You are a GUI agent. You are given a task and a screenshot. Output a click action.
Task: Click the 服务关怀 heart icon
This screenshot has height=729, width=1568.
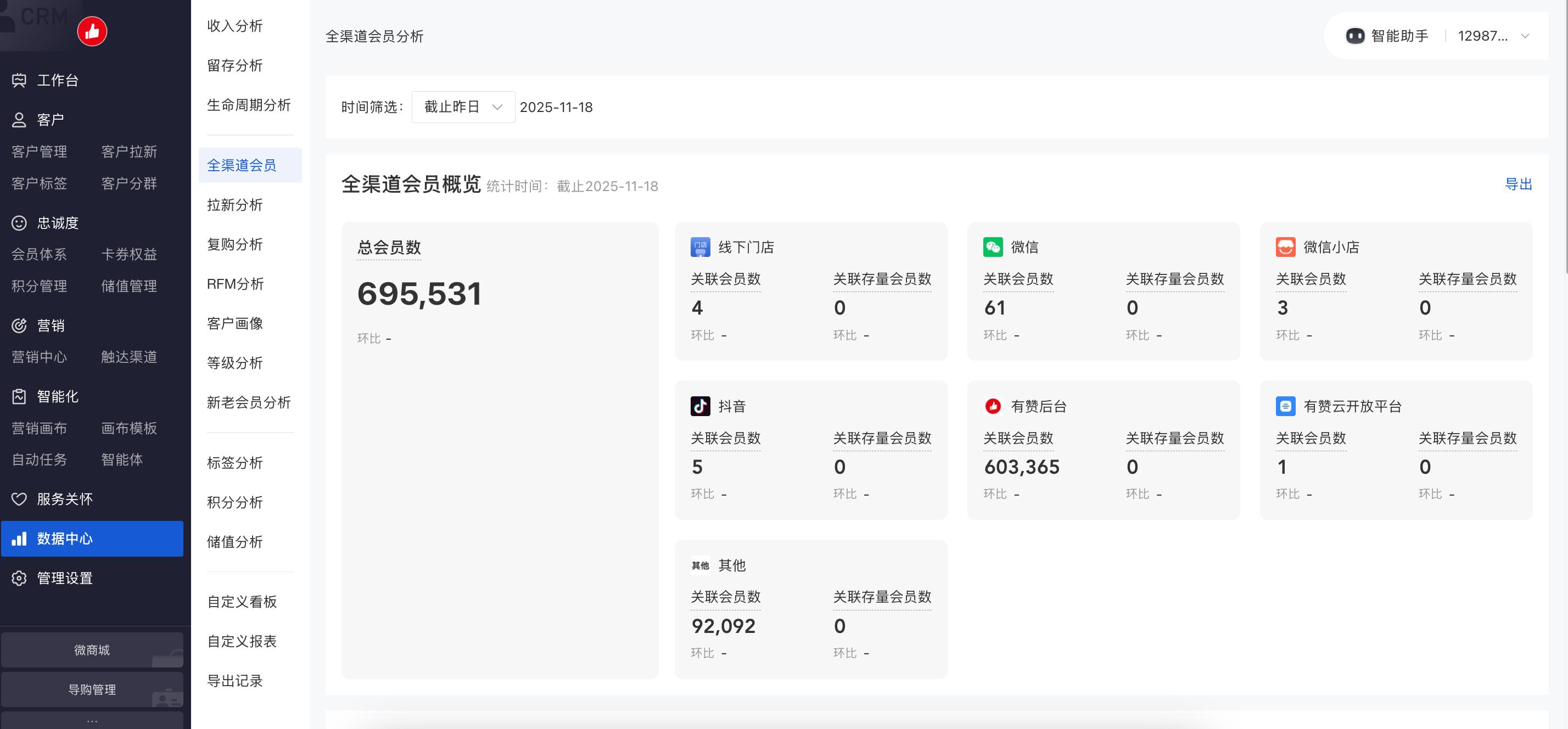pyautogui.click(x=19, y=499)
